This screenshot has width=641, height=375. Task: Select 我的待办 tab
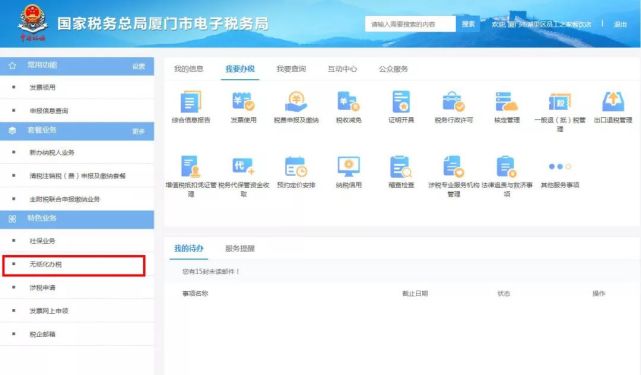click(188, 248)
